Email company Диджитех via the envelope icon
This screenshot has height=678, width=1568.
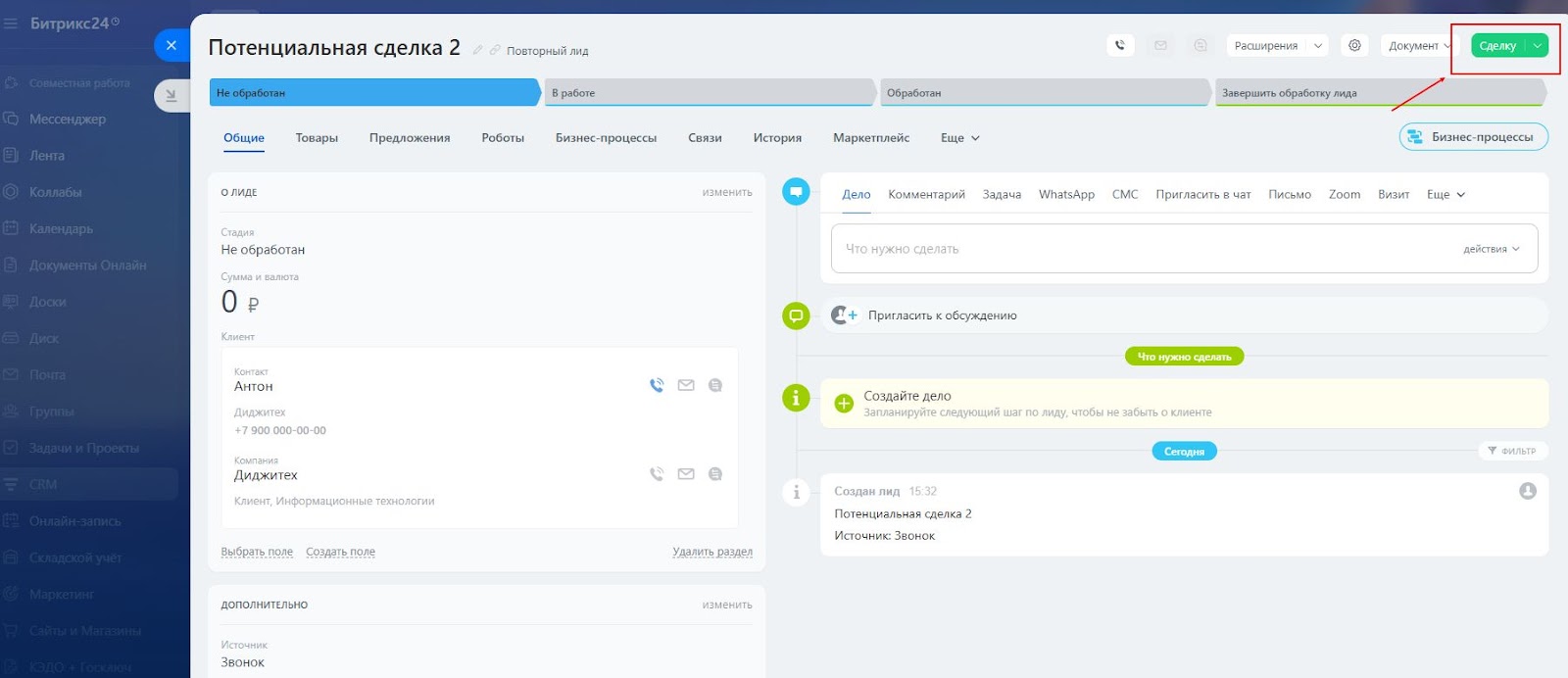(x=686, y=474)
